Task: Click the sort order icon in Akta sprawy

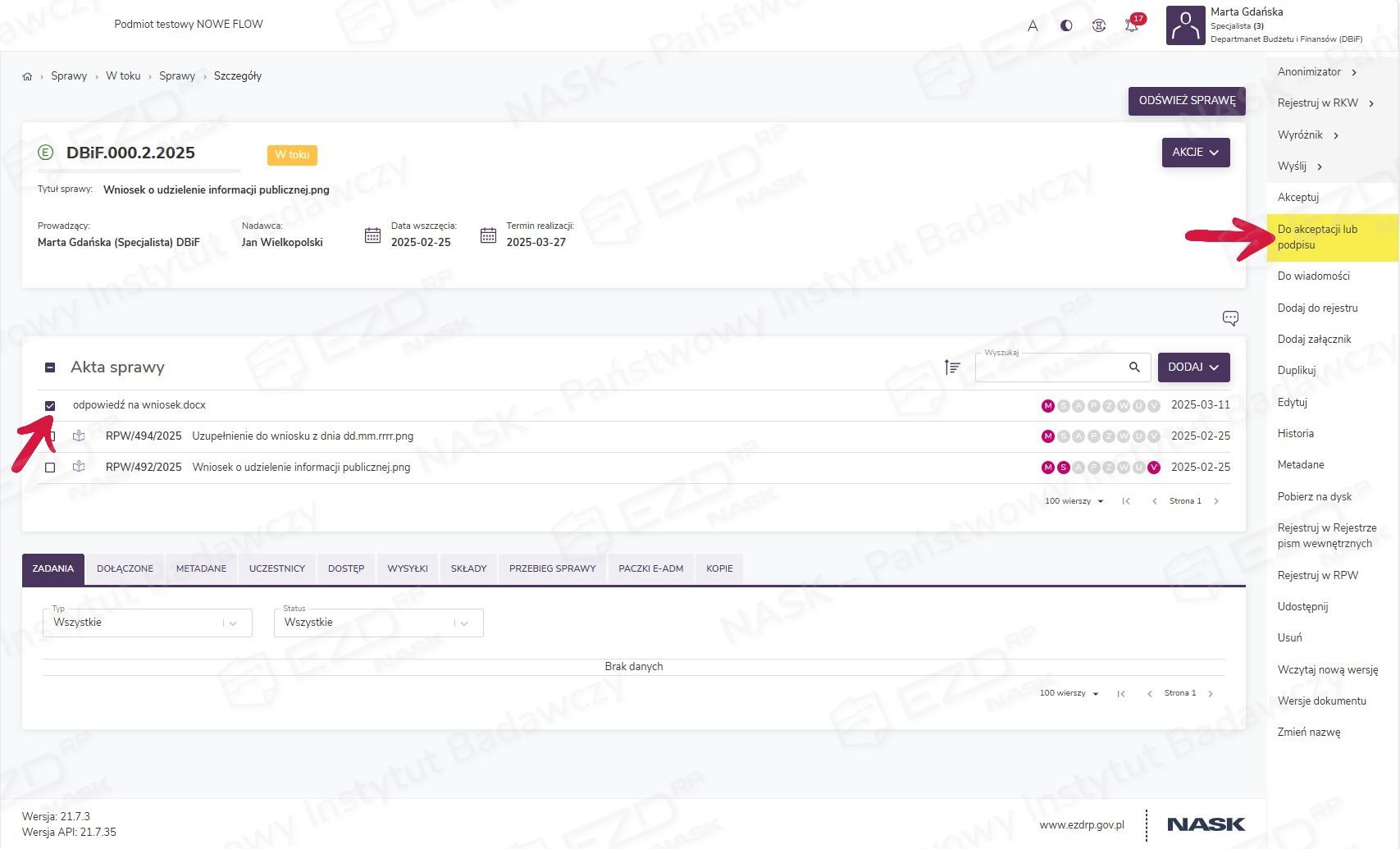Action: [x=952, y=367]
